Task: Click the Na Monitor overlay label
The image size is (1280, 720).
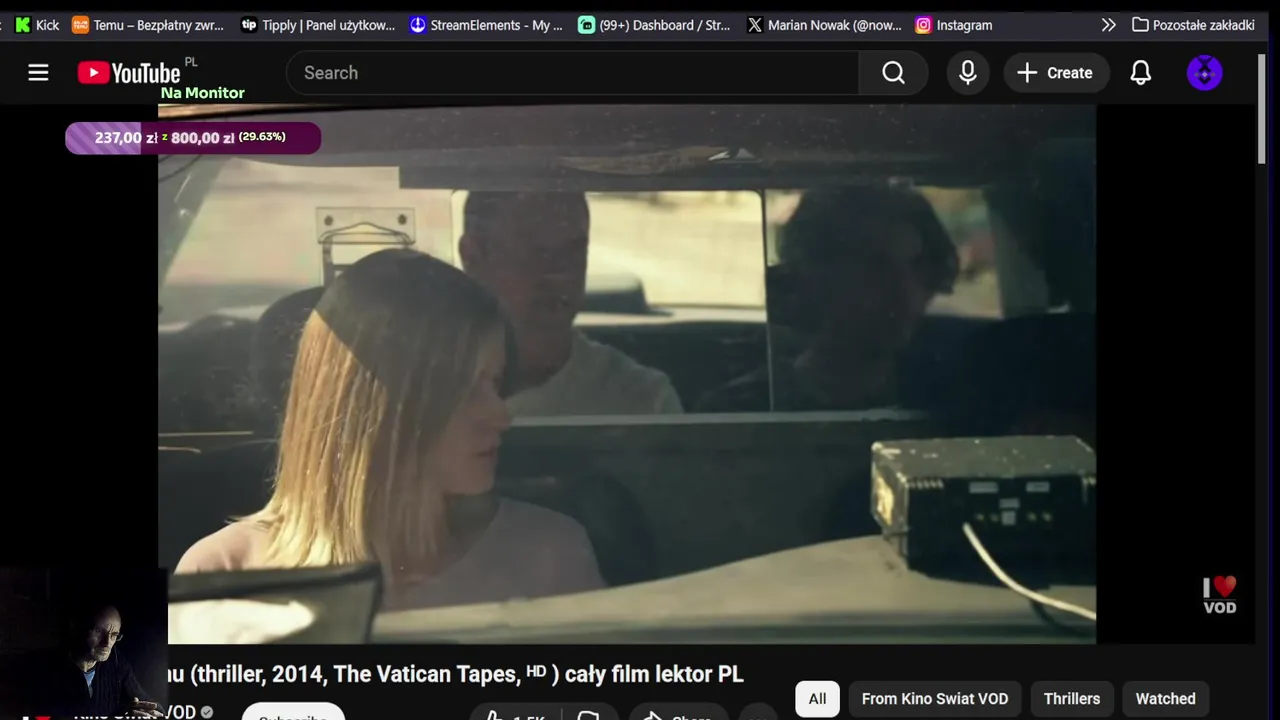Action: pos(203,93)
